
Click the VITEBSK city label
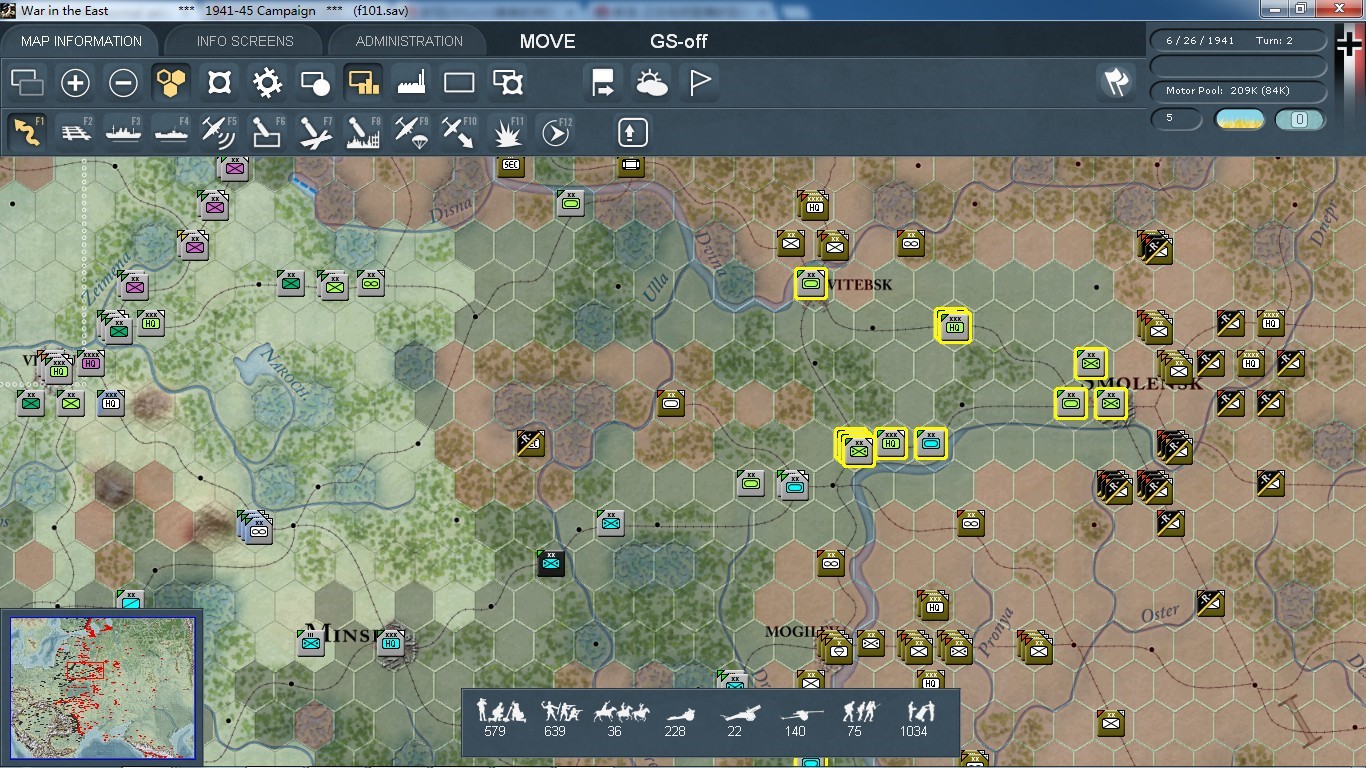click(861, 285)
